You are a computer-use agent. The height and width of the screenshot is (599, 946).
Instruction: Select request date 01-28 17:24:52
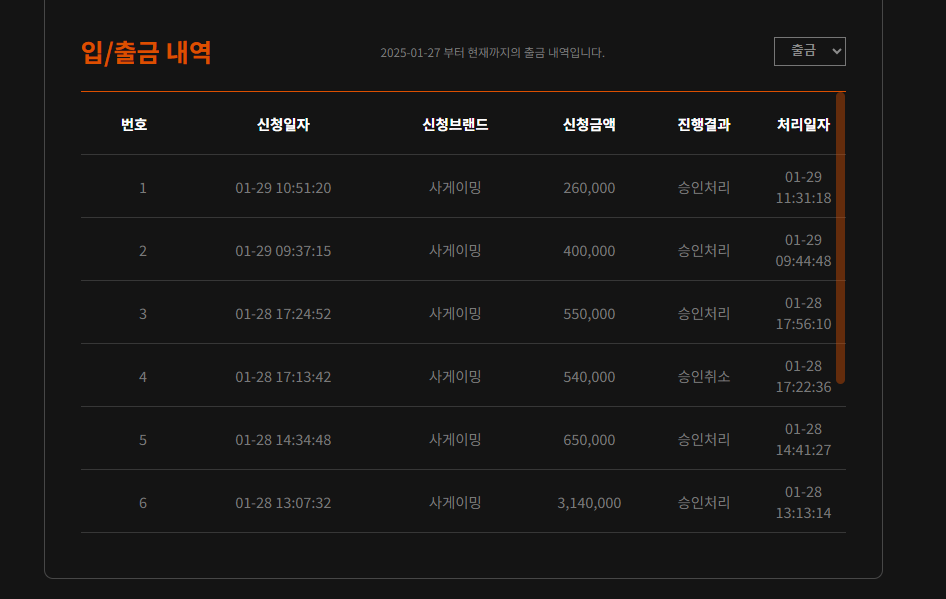coord(283,314)
